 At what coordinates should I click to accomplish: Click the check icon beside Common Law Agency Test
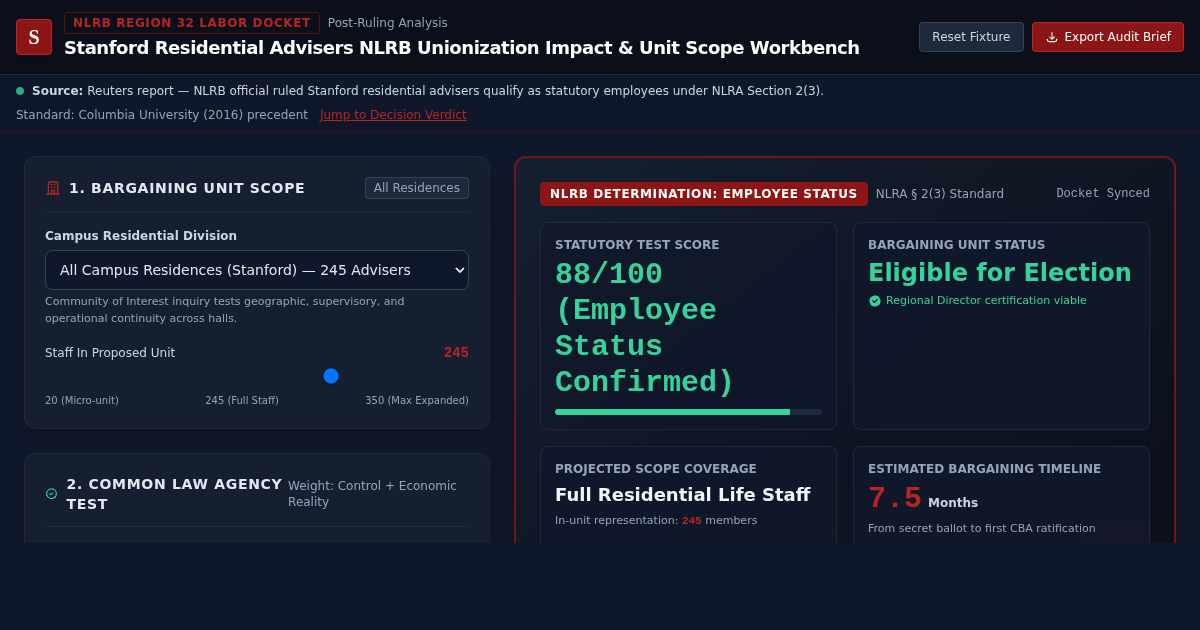pos(52,494)
